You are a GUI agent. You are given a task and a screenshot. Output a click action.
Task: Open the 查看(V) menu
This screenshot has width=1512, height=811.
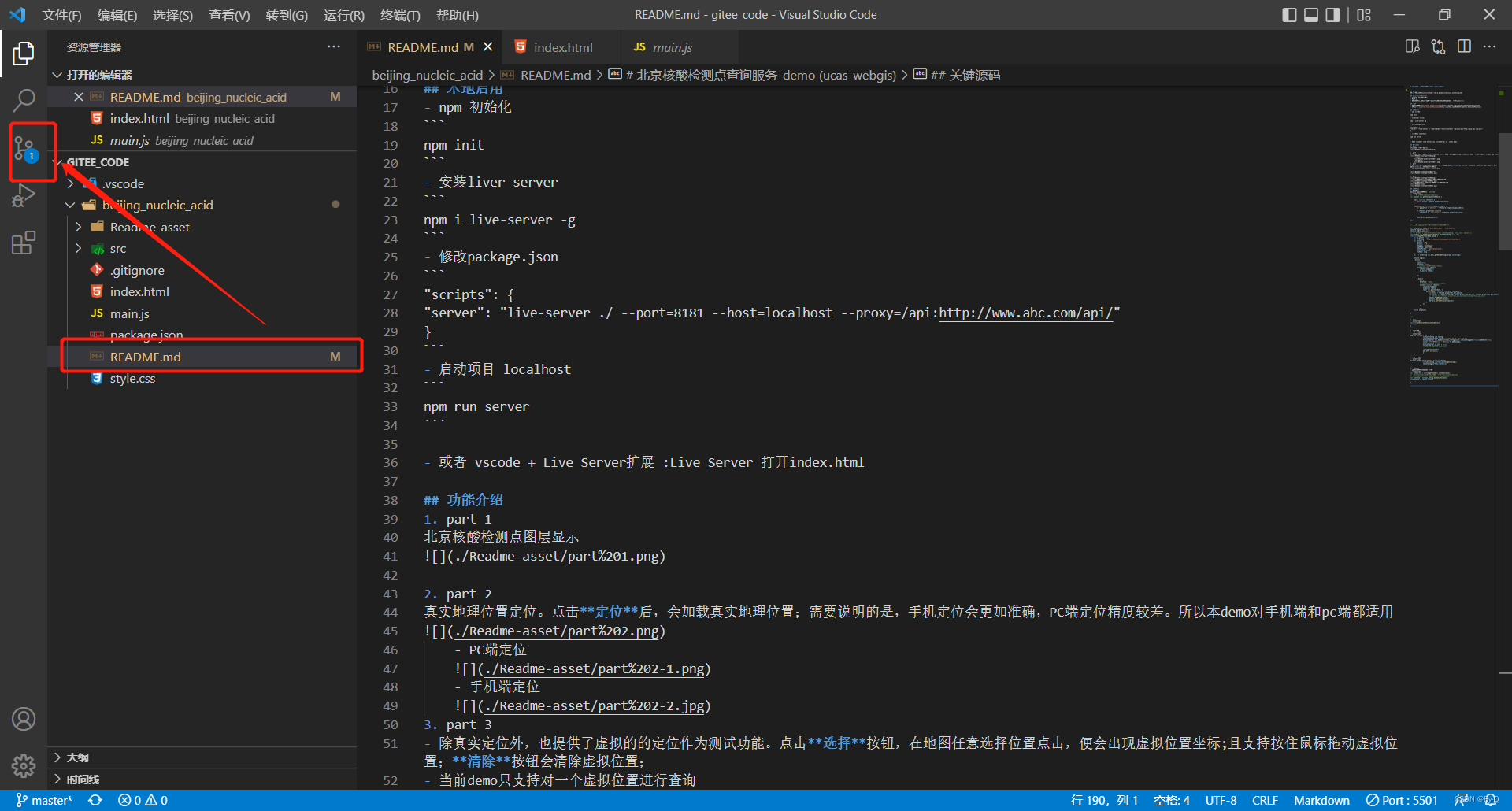pyautogui.click(x=229, y=15)
